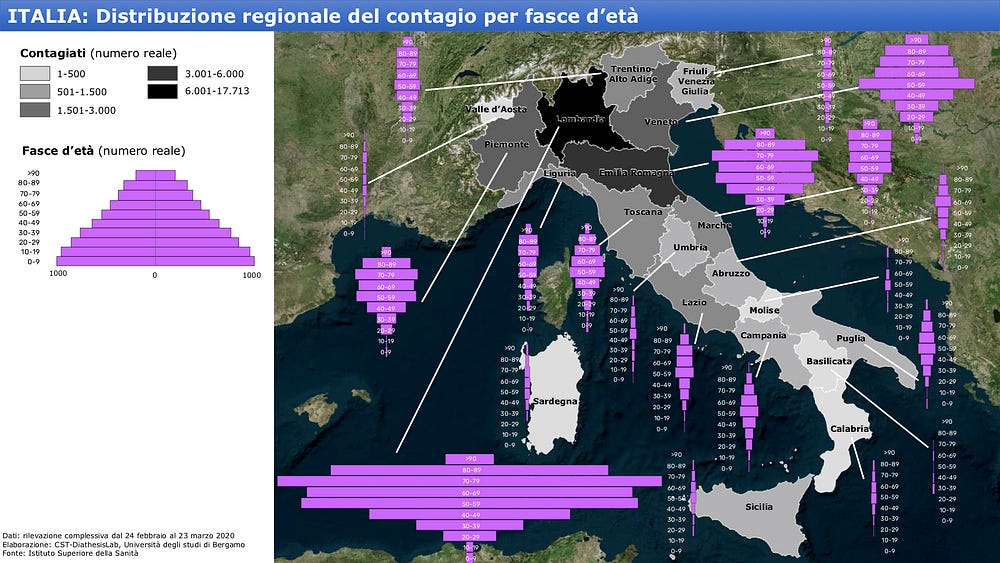
Task: Click the Piemonte region label
Action: click(506, 144)
